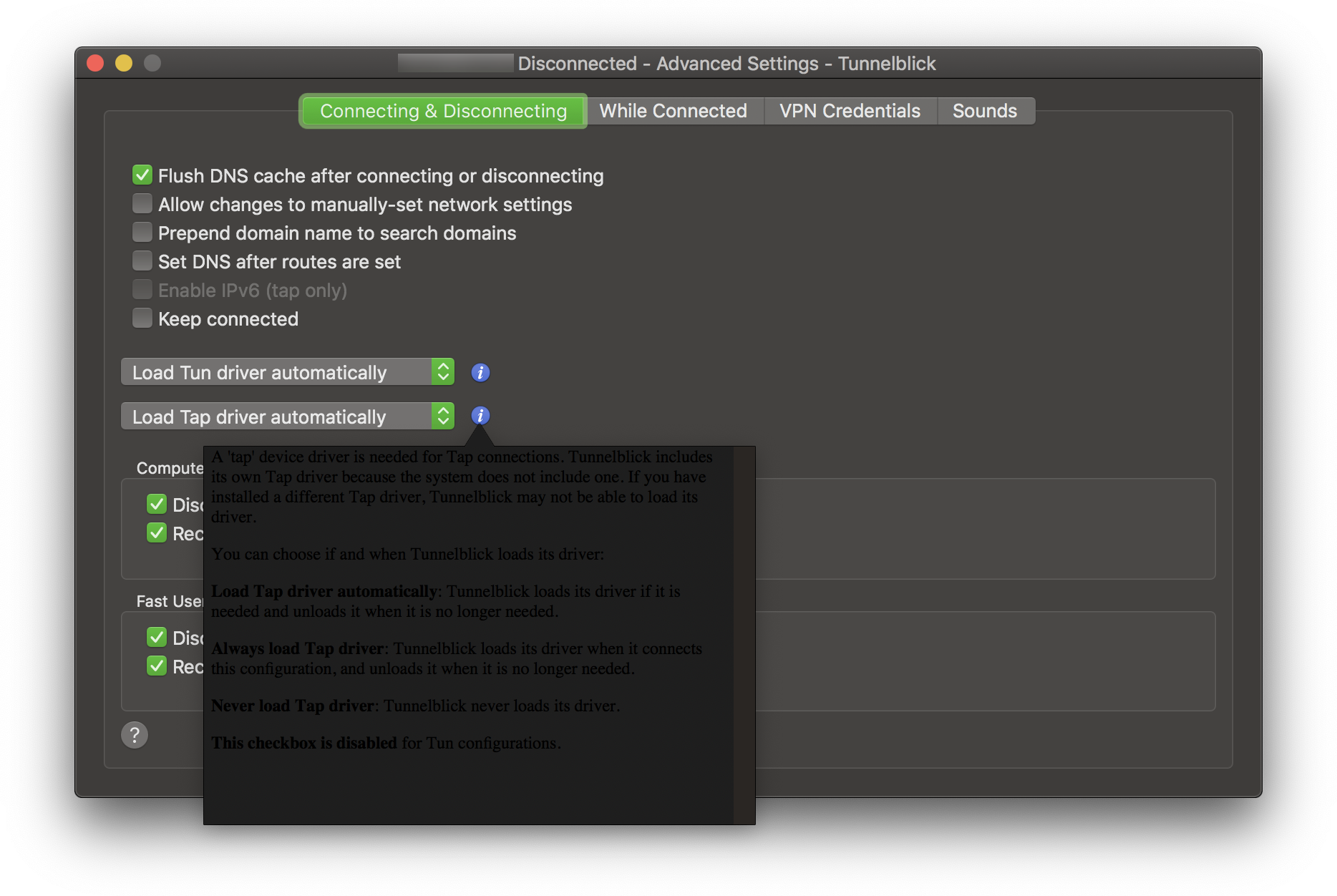This screenshot has width=1337, height=896.
Task: Open the While Connected tab
Action: tap(674, 111)
